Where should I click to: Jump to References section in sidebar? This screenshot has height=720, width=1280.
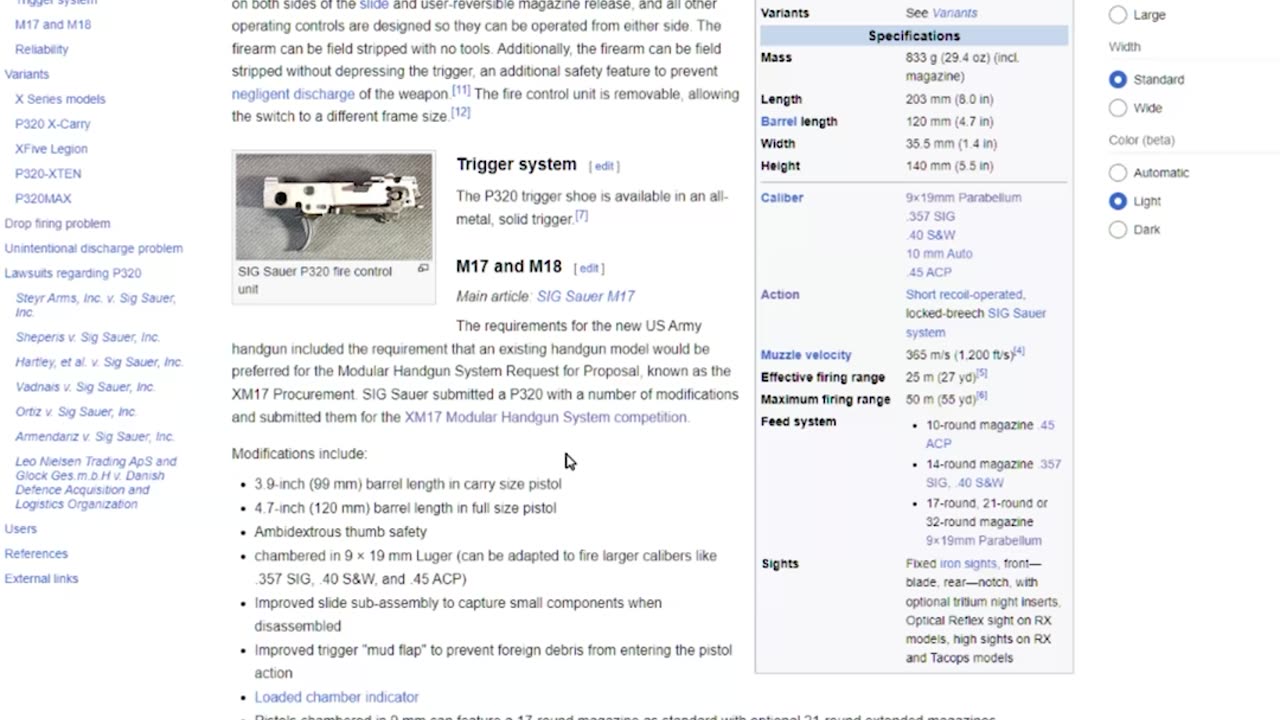[36, 554]
